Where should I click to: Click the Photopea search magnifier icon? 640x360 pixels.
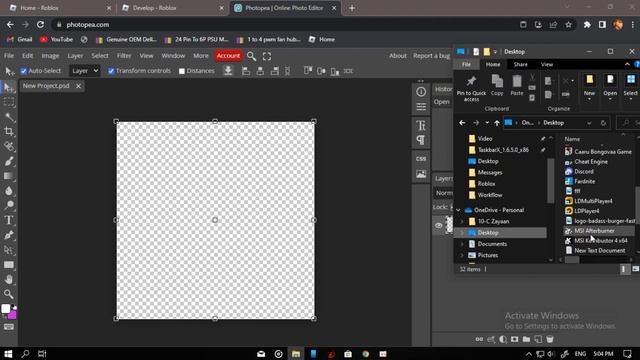pos(251,56)
